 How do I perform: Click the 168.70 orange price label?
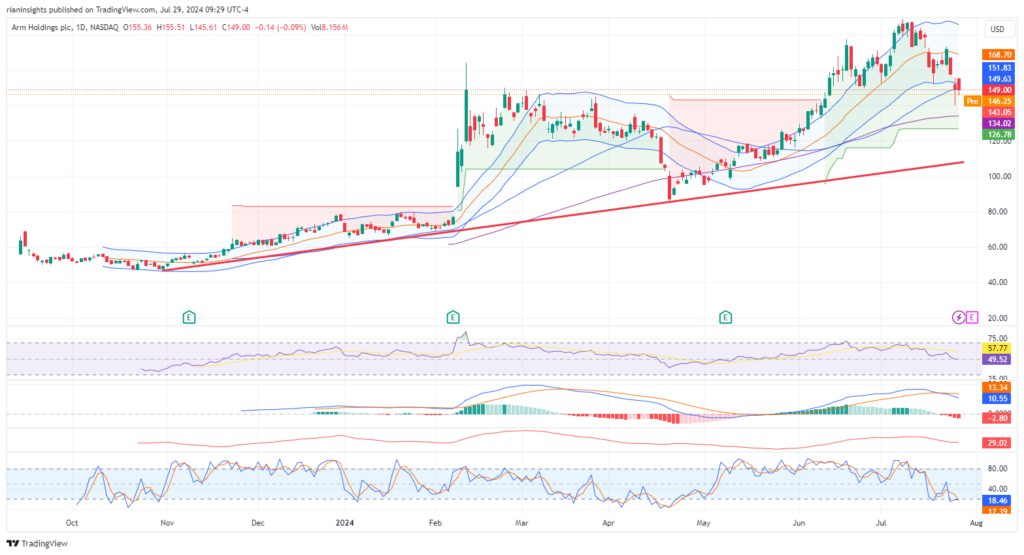pyautogui.click(x=999, y=55)
